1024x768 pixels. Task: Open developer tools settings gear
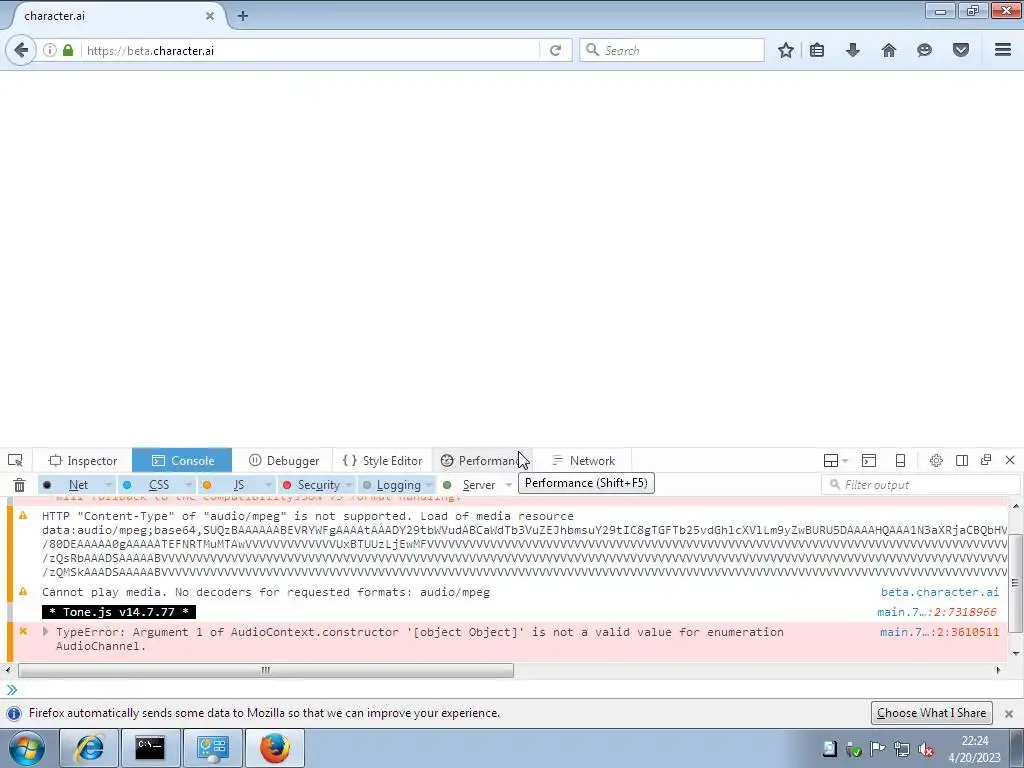coord(936,460)
